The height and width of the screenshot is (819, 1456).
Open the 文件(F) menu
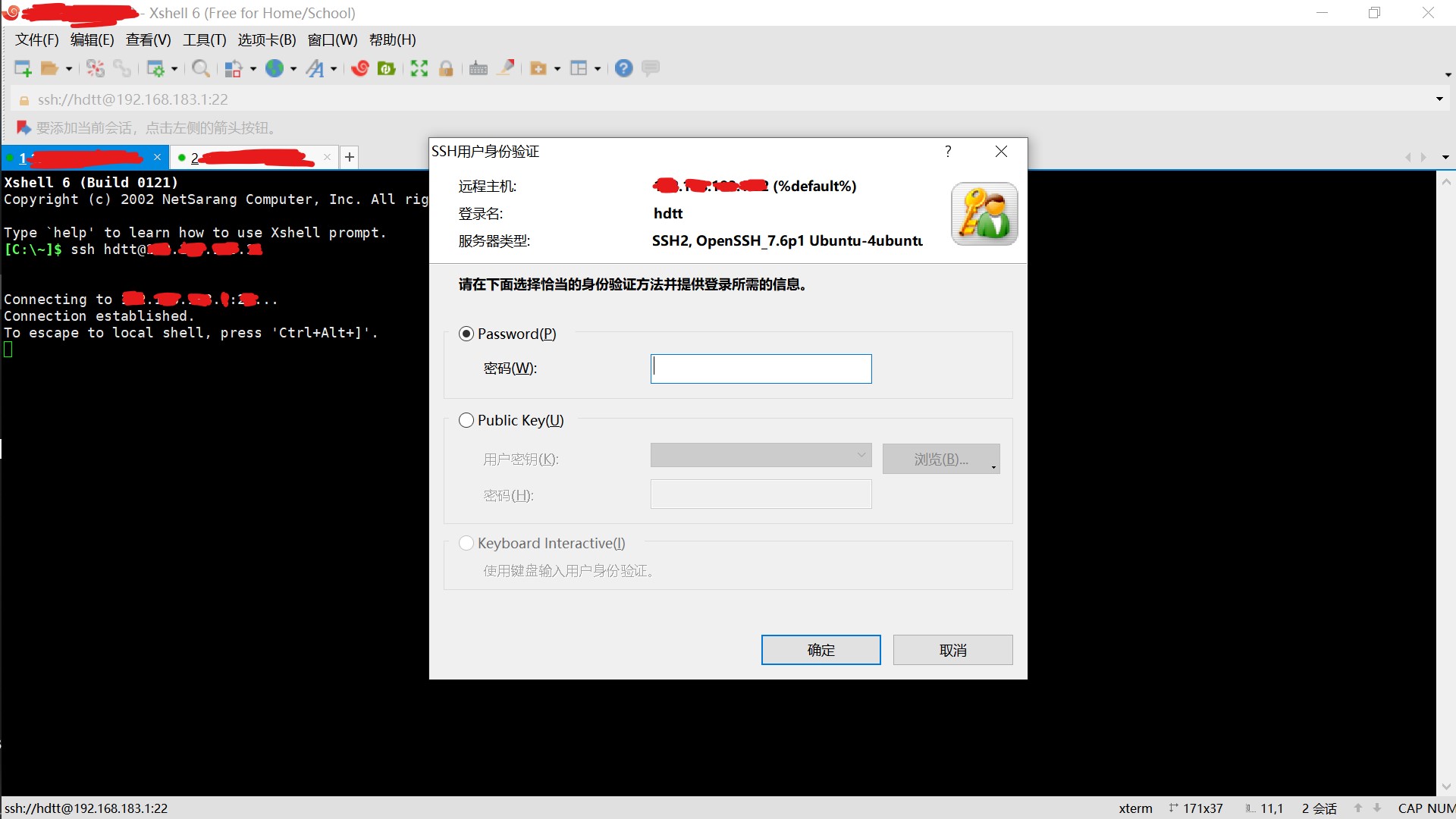pos(36,40)
